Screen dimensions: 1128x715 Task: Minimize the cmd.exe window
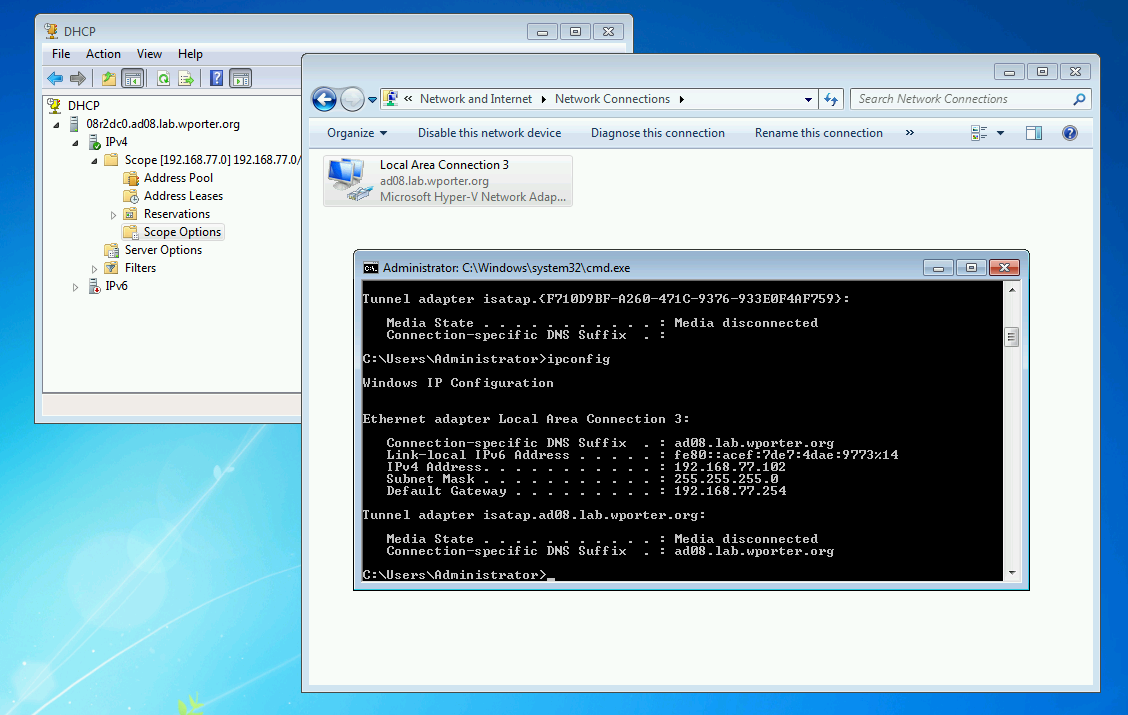938,268
